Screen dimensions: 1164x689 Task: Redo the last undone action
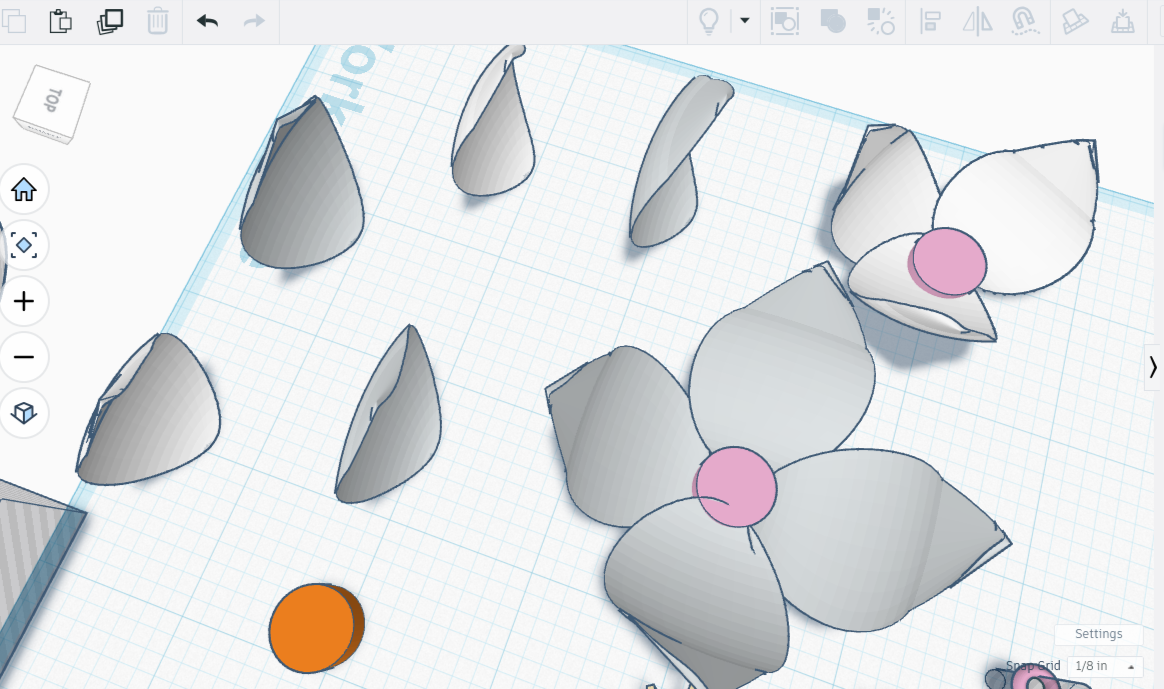click(254, 21)
